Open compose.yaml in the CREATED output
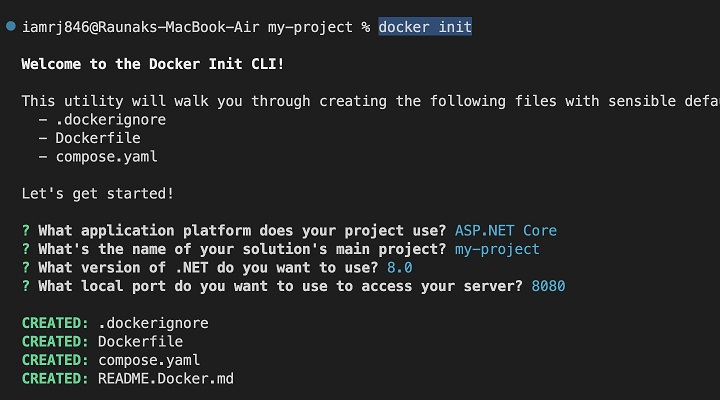This screenshot has height=400, width=720. (149, 360)
